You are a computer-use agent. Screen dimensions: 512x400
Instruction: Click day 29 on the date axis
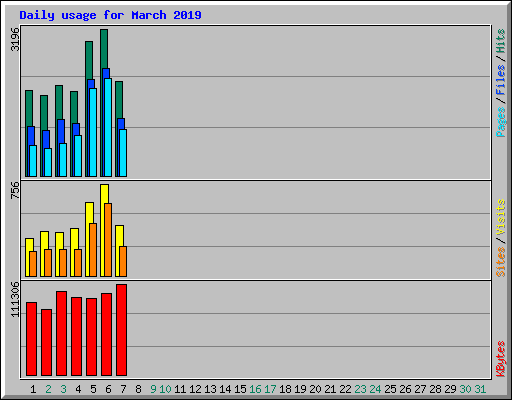[450, 389]
